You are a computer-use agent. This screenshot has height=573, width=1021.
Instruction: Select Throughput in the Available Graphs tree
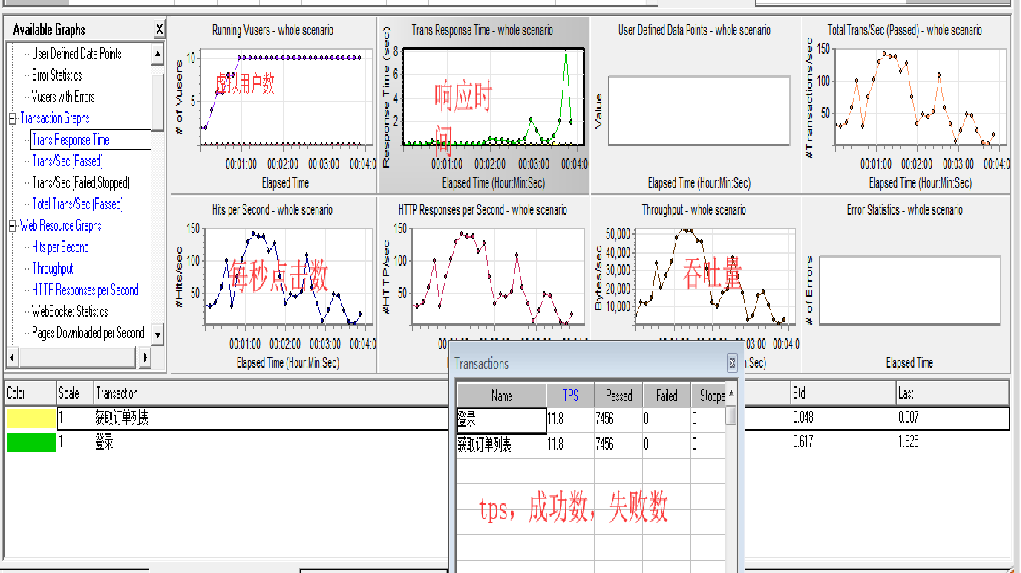53,269
